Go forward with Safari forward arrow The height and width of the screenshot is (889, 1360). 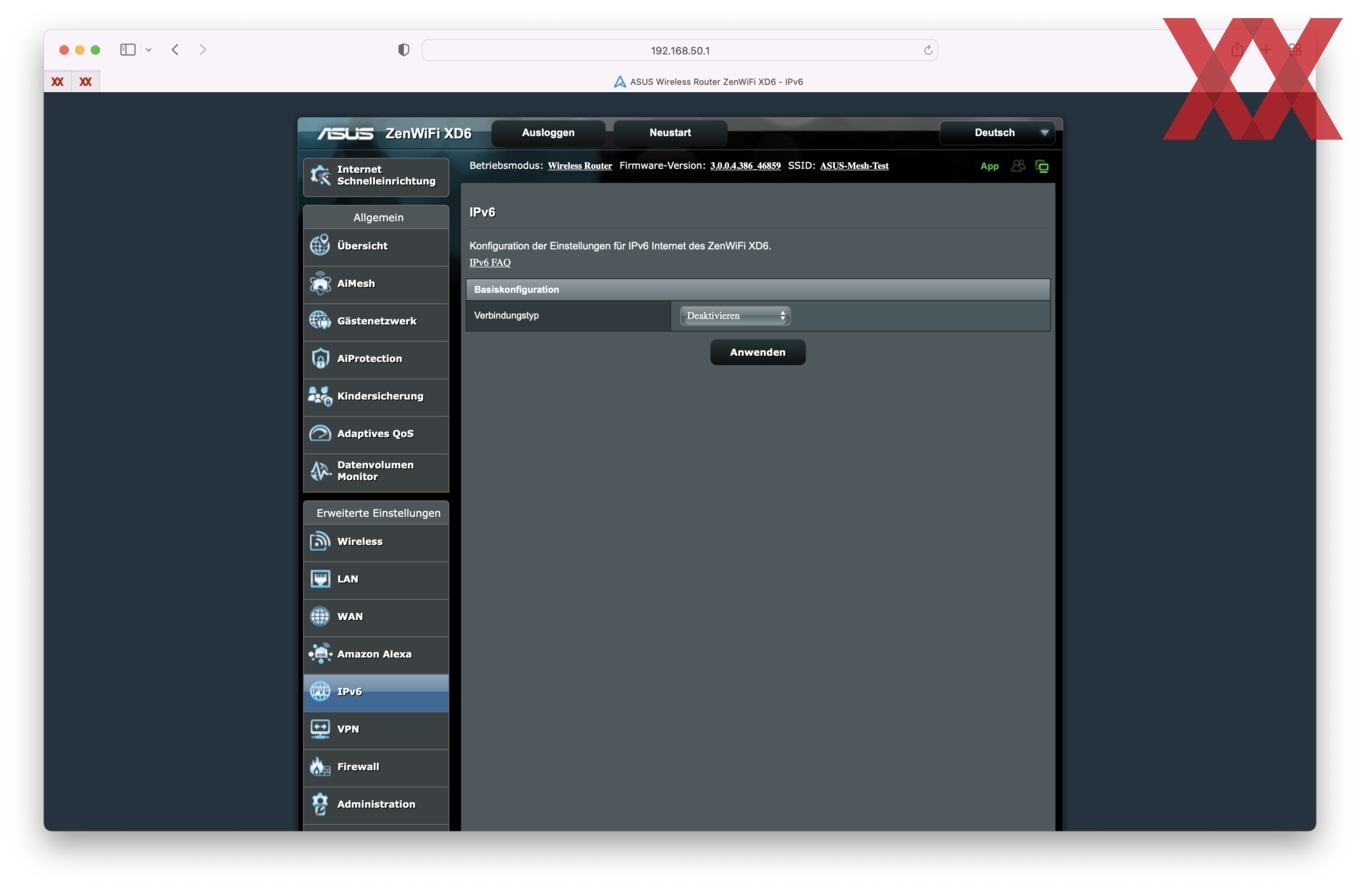pyautogui.click(x=203, y=49)
